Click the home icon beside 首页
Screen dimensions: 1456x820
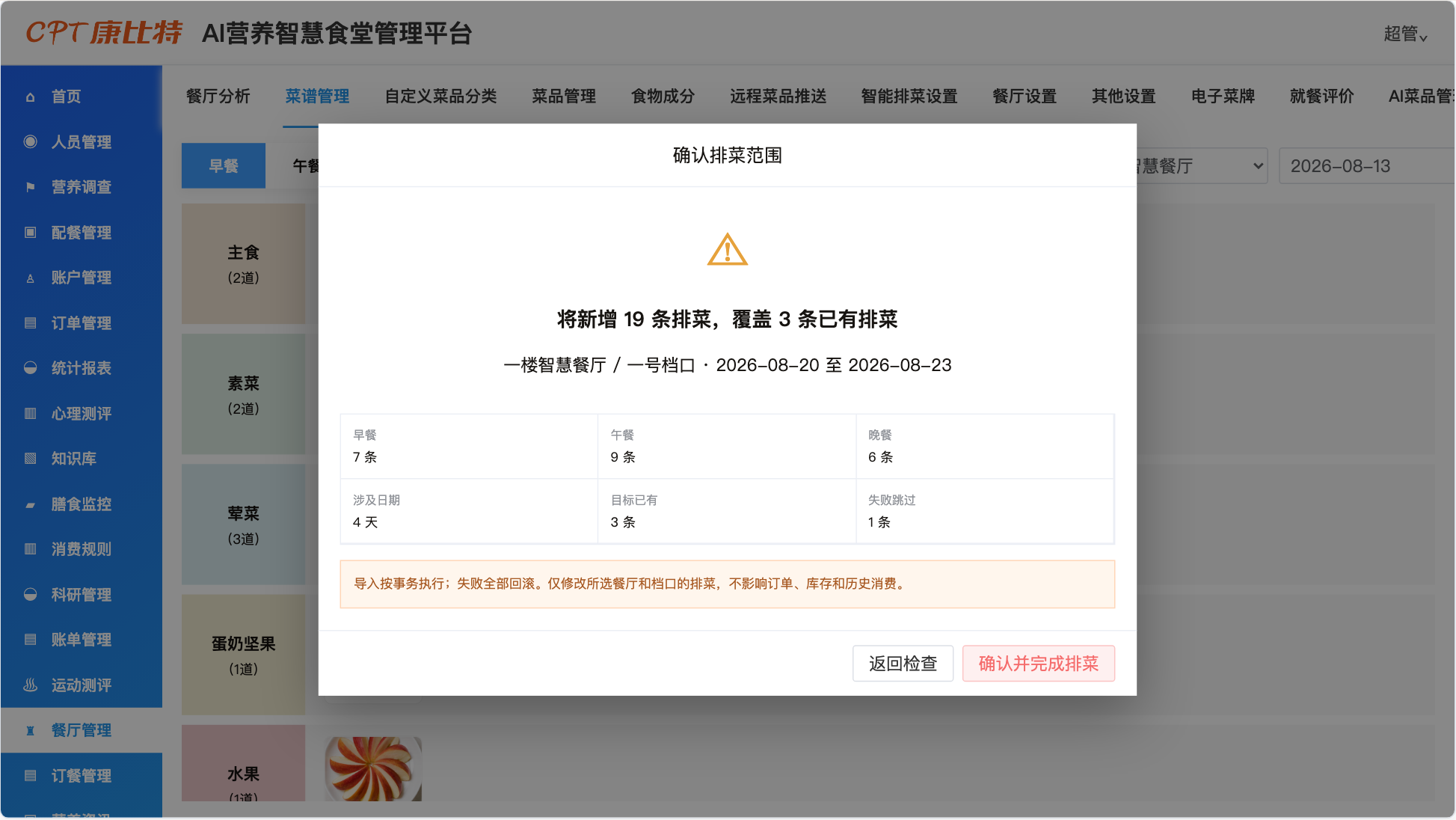[x=30, y=97]
